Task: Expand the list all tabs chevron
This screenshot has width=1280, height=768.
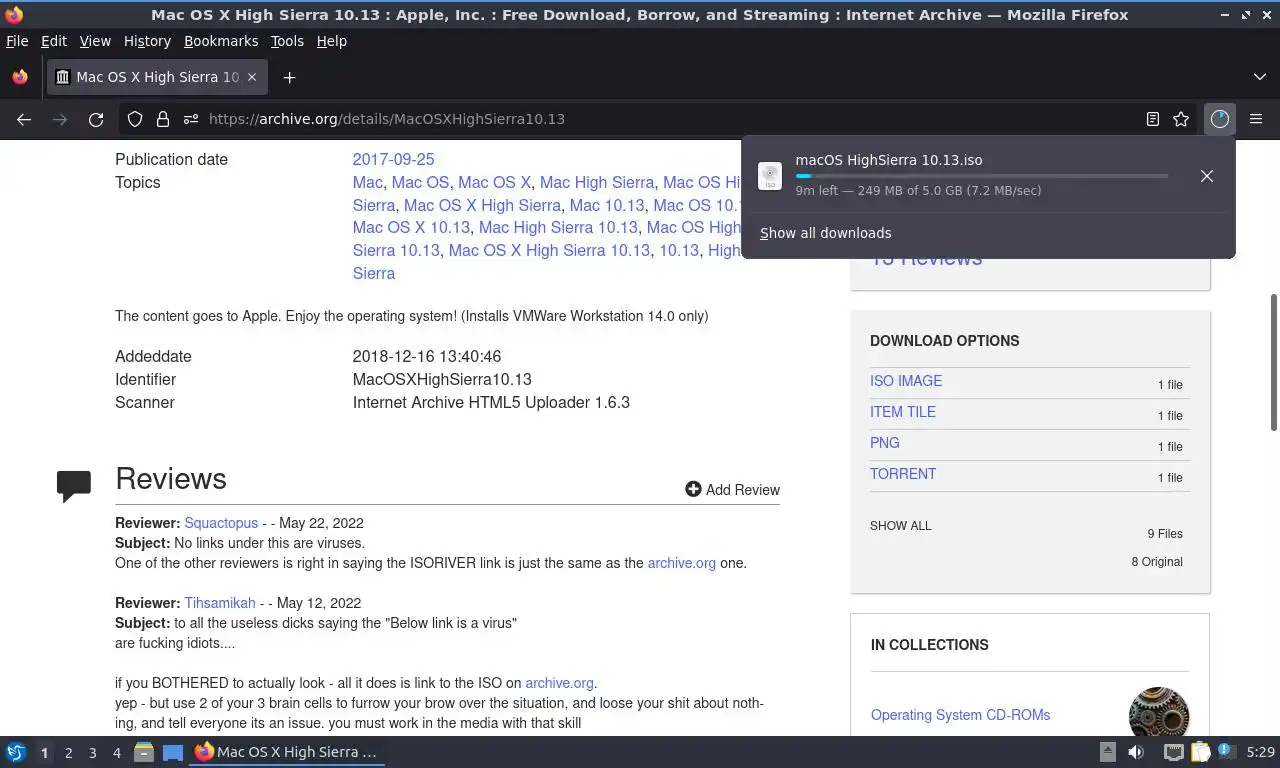Action: coord(1259,77)
